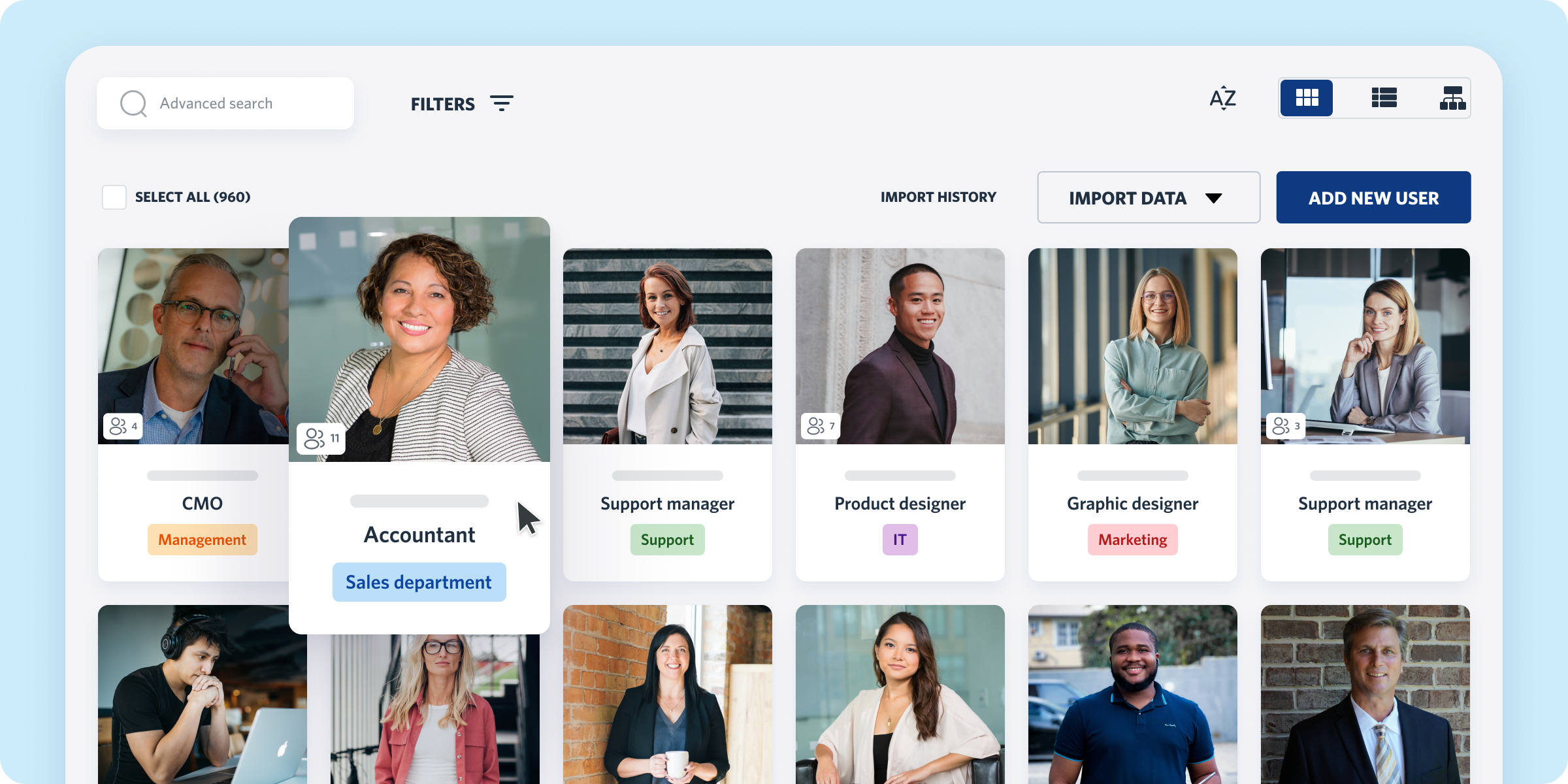Switch to grid view icon
Screen dimensions: 1568x784
1307,98
